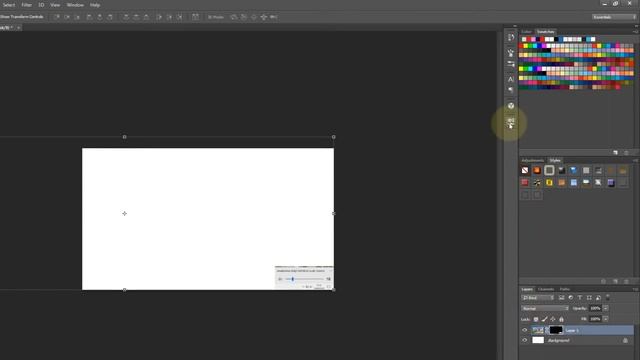Distribute top edges in options bar

click(126, 17)
